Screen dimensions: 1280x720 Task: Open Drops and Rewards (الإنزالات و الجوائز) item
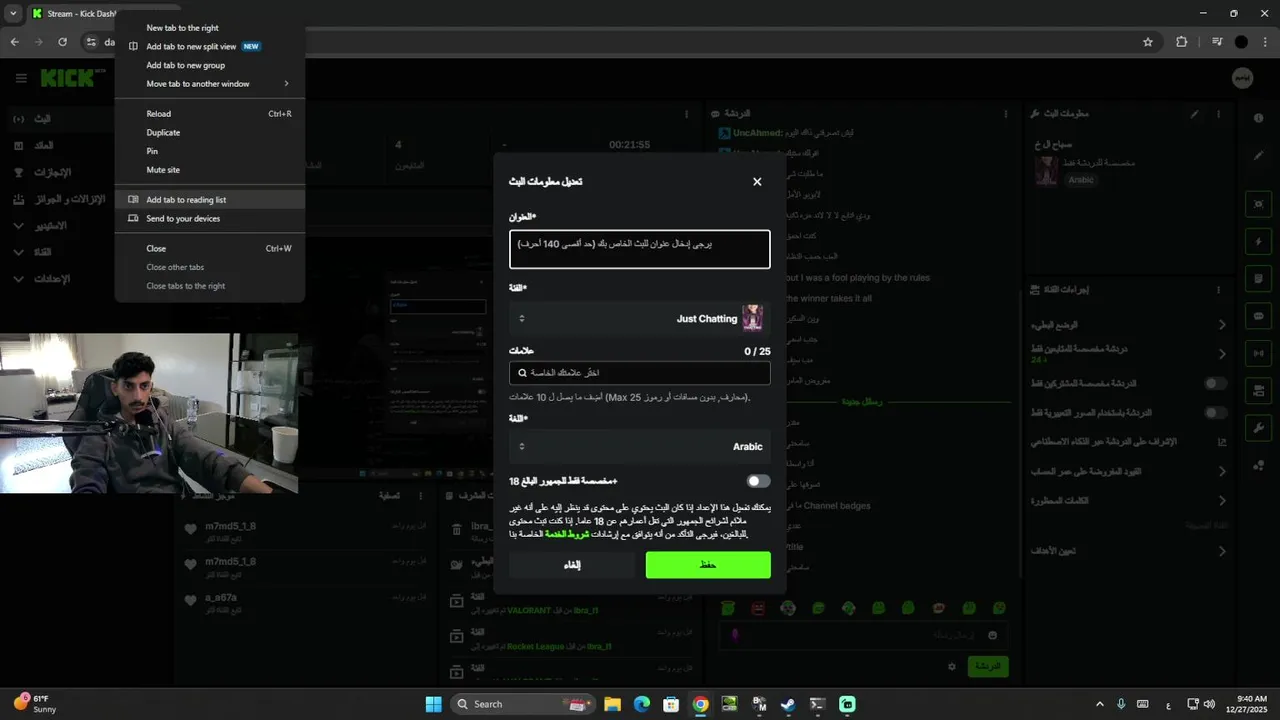click(58, 199)
